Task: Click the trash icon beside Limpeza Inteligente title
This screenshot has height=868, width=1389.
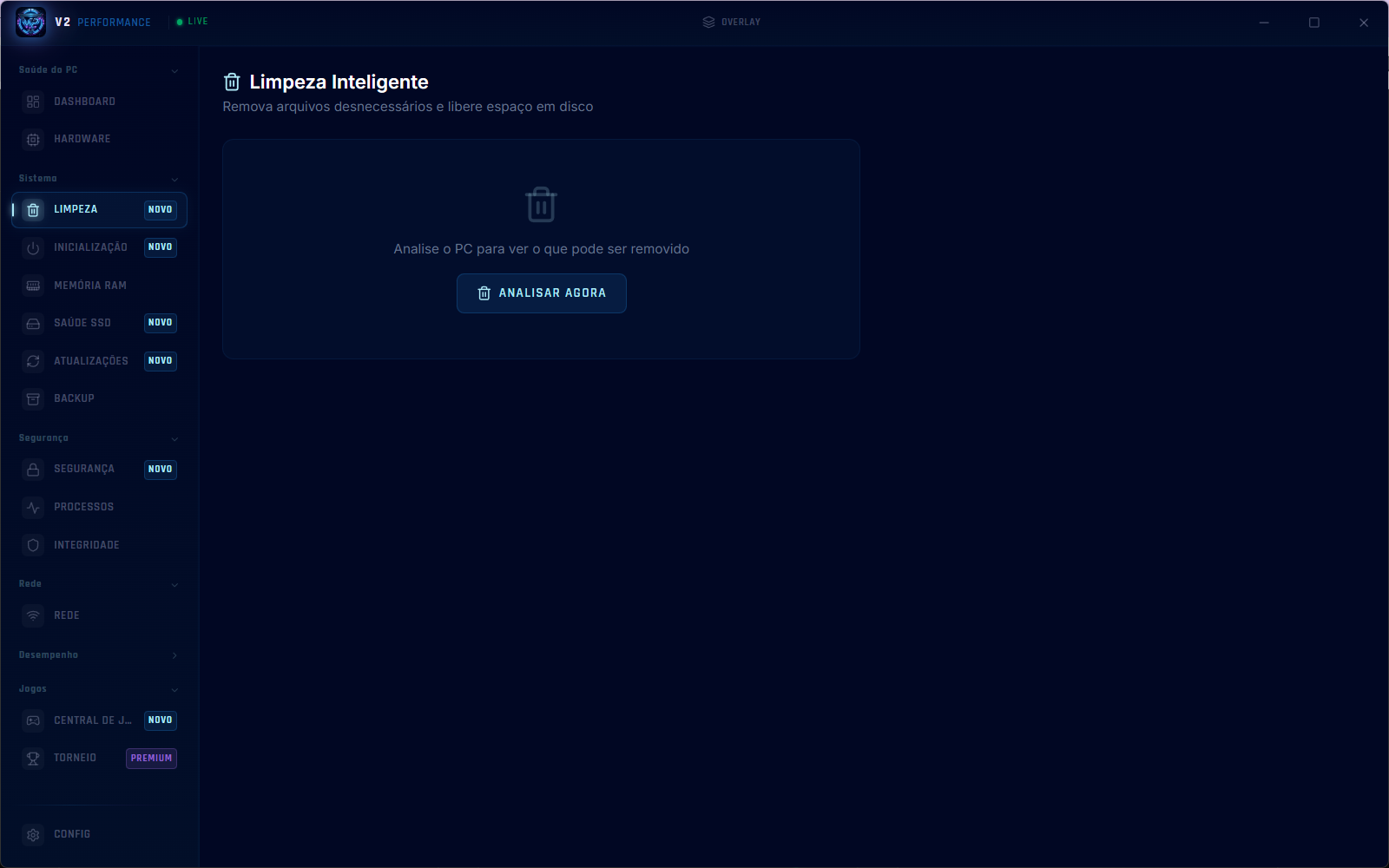Action: pyautogui.click(x=232, y=82)
